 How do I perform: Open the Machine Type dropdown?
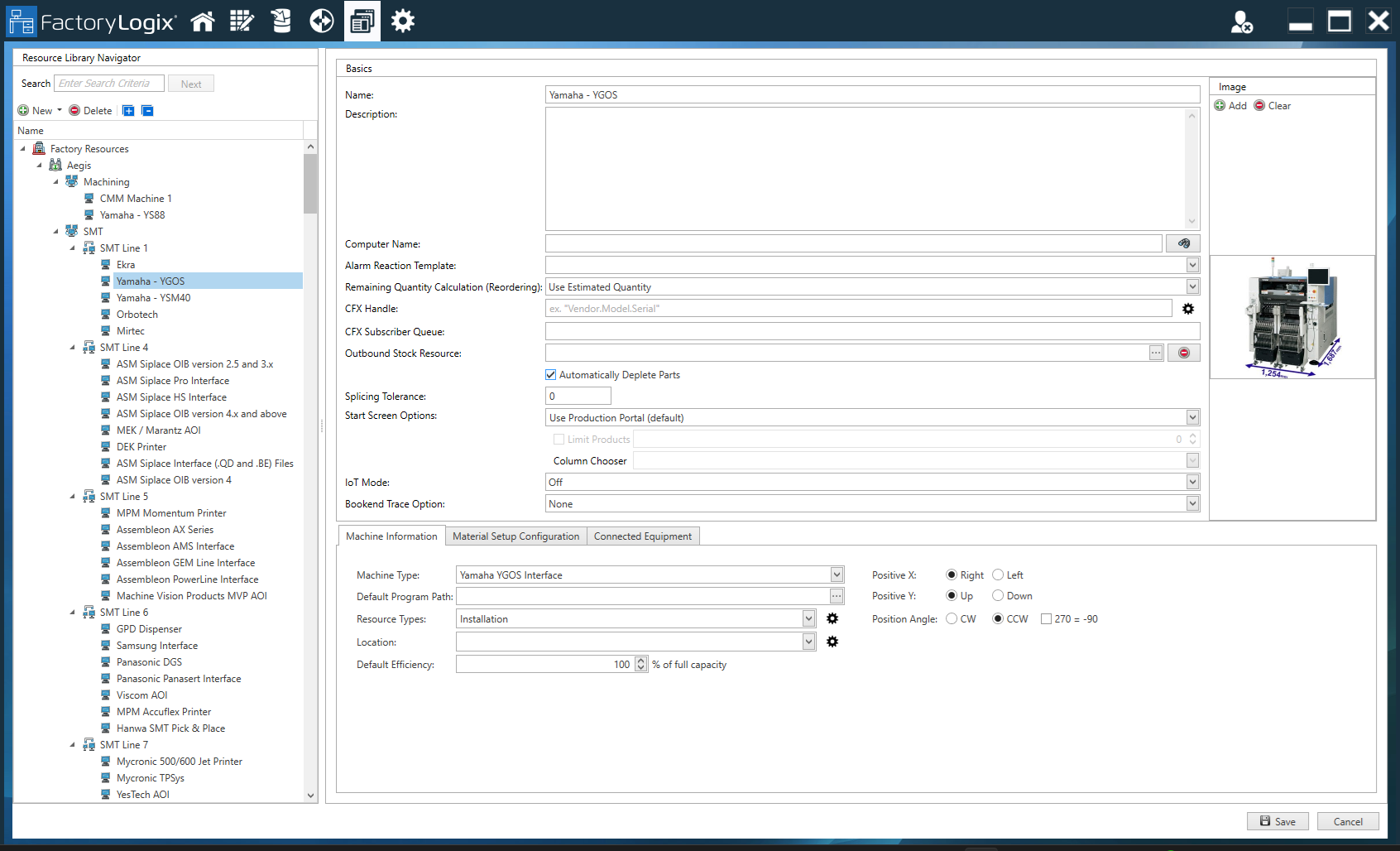point(837,575)
